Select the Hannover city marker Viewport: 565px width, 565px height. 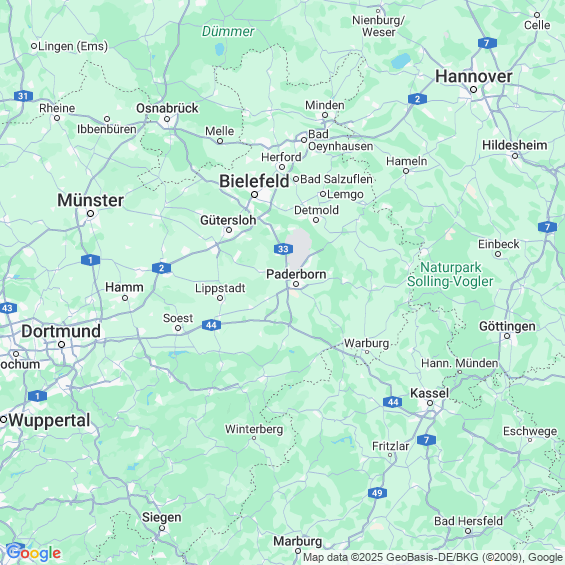pyautogui.click(x=473, y=89)
